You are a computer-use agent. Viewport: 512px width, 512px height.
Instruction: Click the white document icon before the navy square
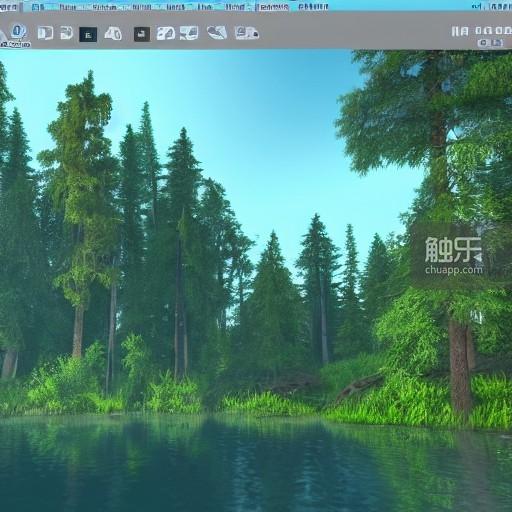click(x=66, y=33)
